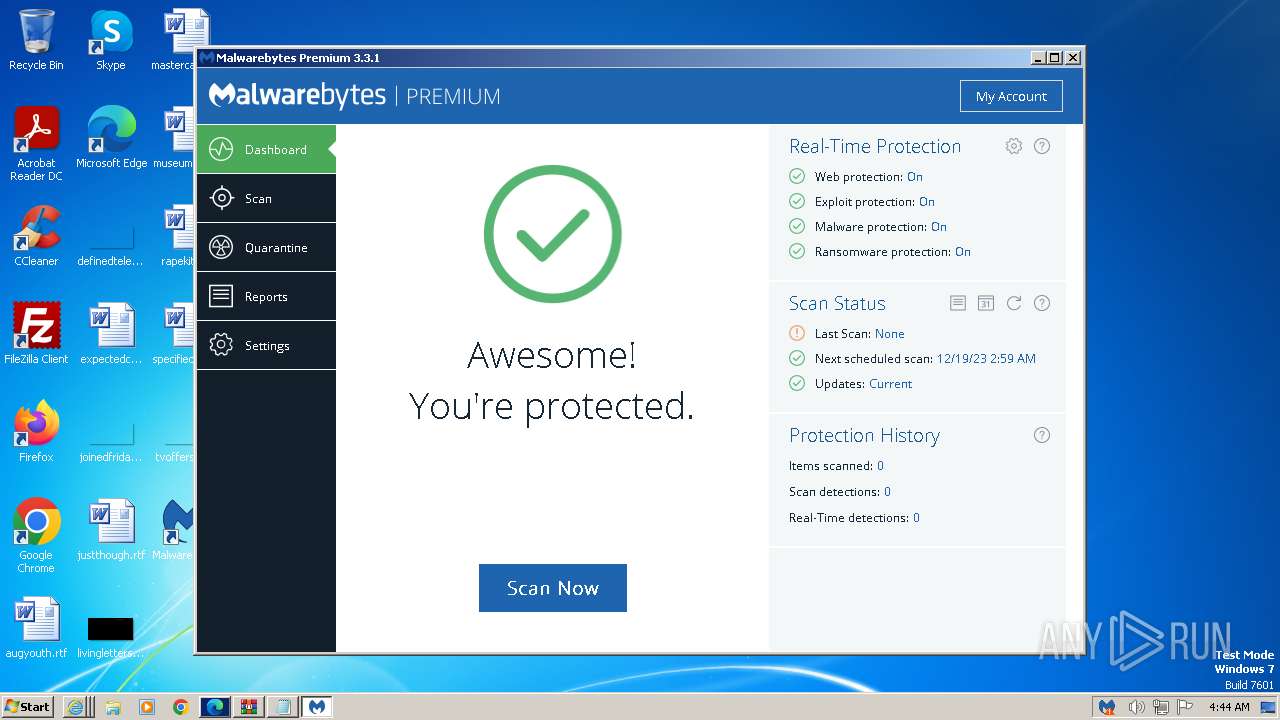The width and height of the screenshot is (1280, 720).
Task: Open expectedc... document on desktop
Action: point(111,334)
